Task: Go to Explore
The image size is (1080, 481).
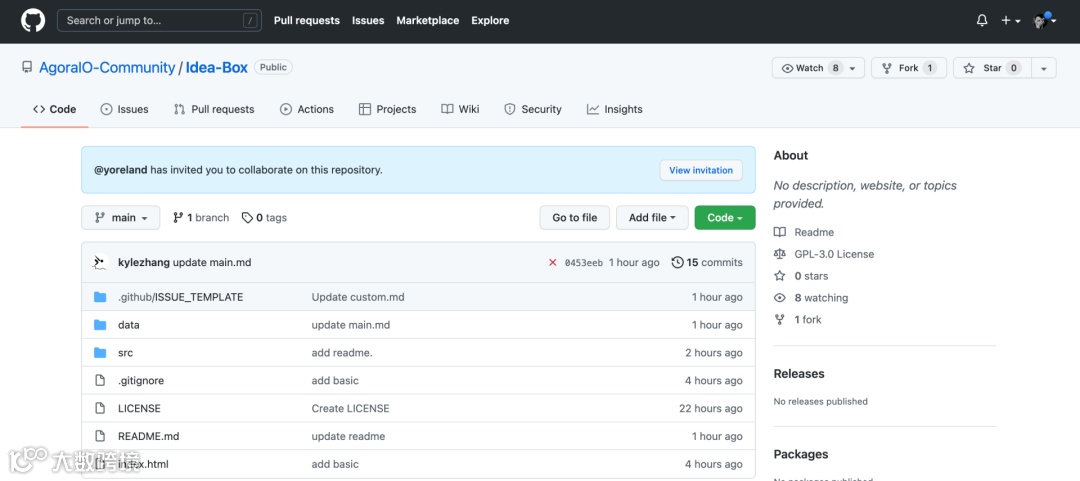Action: pos(490,21)
